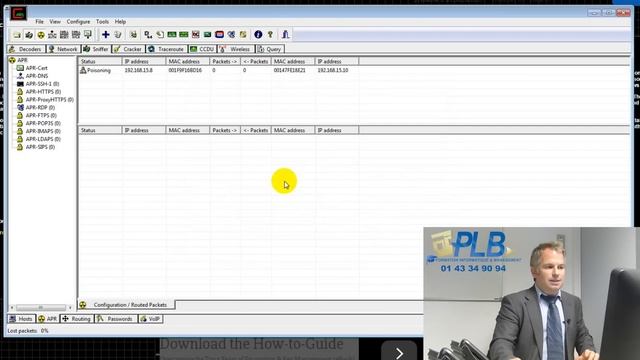Click the IP address 192.168.15.10 cell
The height and width of the screenshot is (360, 640).
(333, 70)
